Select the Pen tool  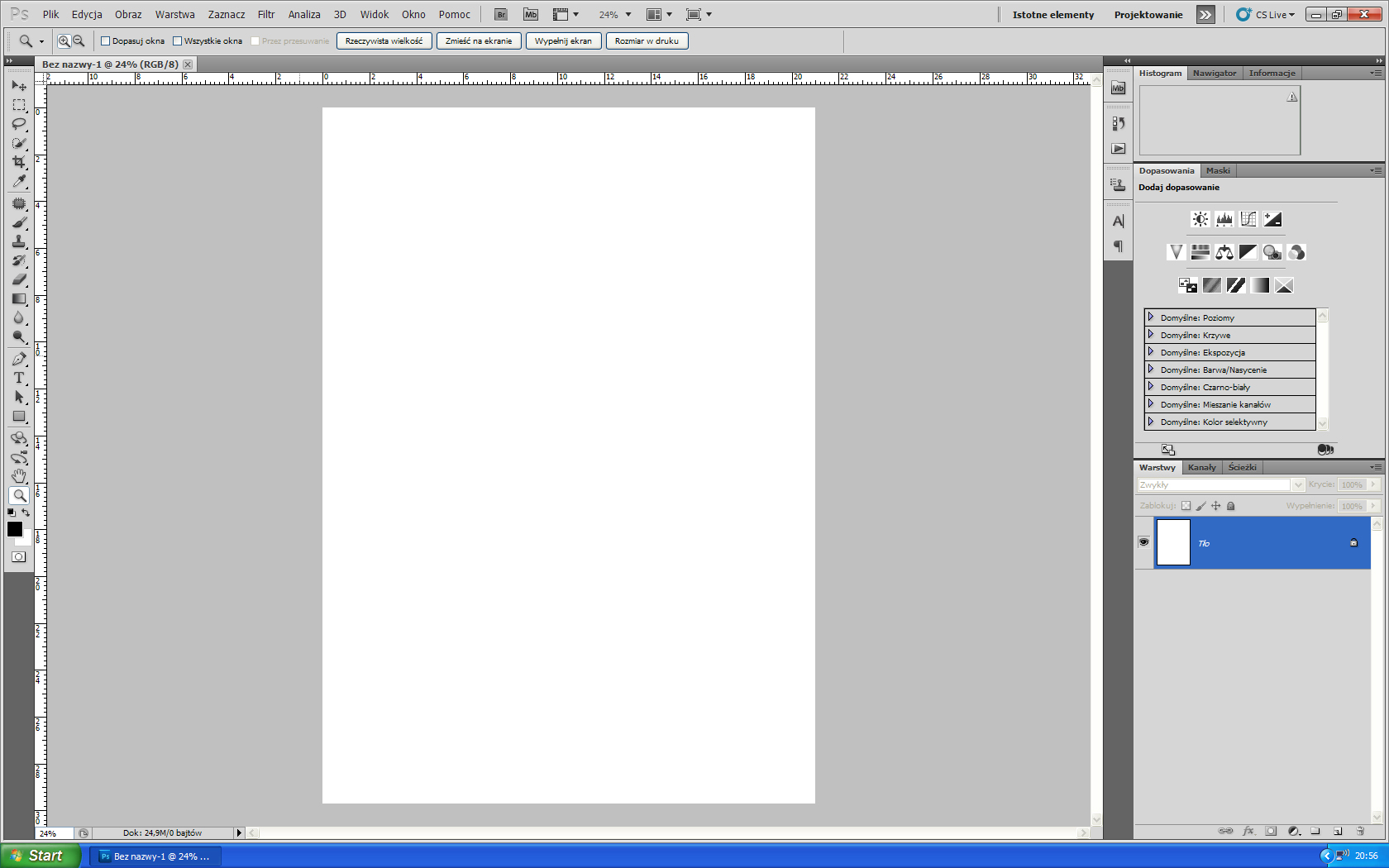click(18, 359)
